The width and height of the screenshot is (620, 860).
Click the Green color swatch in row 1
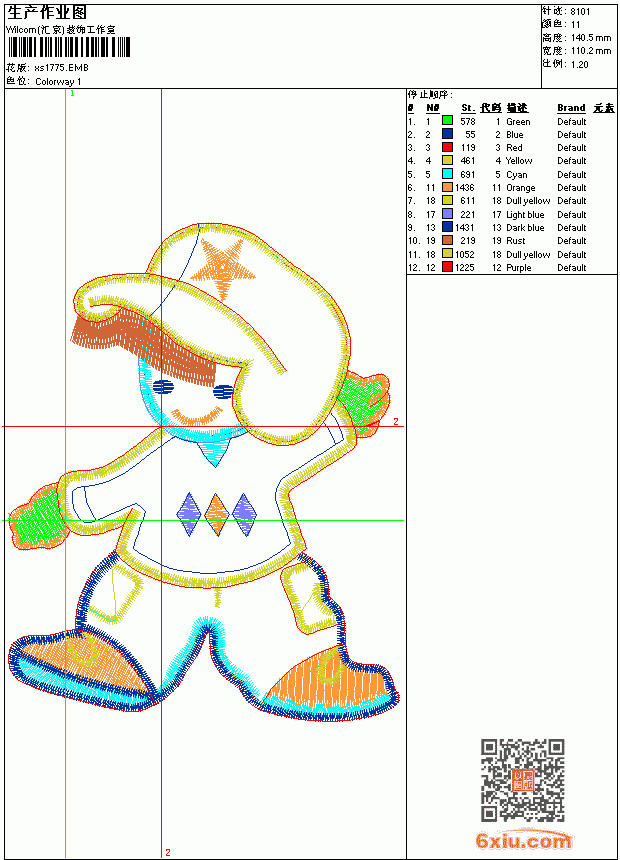point(447,121)
